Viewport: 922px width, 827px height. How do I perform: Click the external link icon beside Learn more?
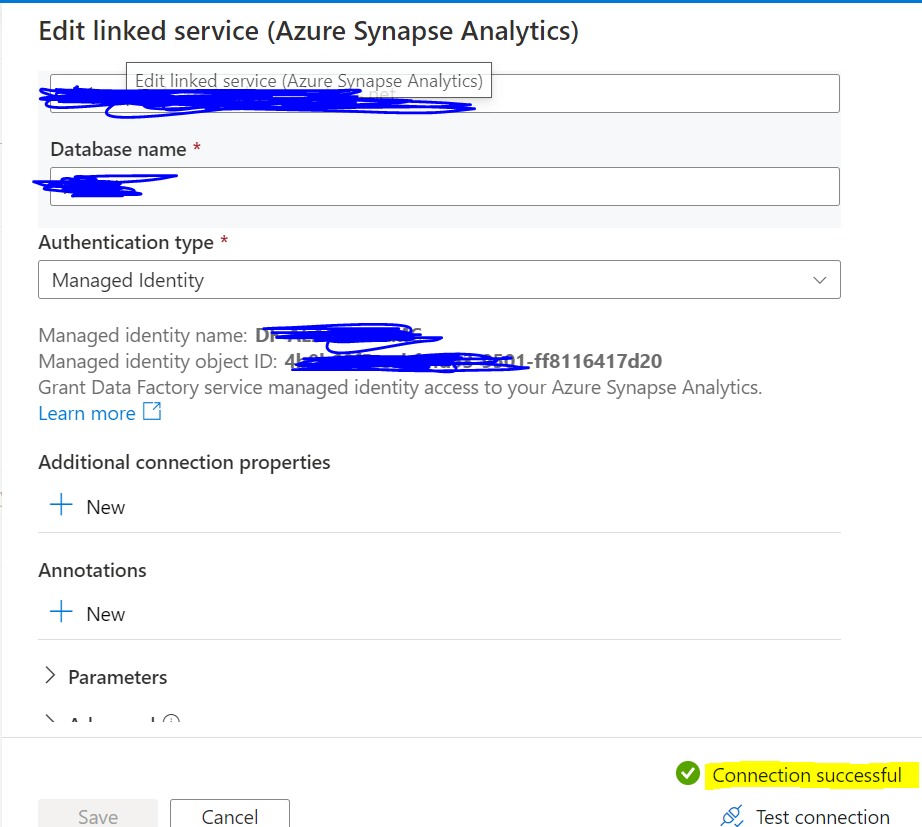(x=152, y=412)
